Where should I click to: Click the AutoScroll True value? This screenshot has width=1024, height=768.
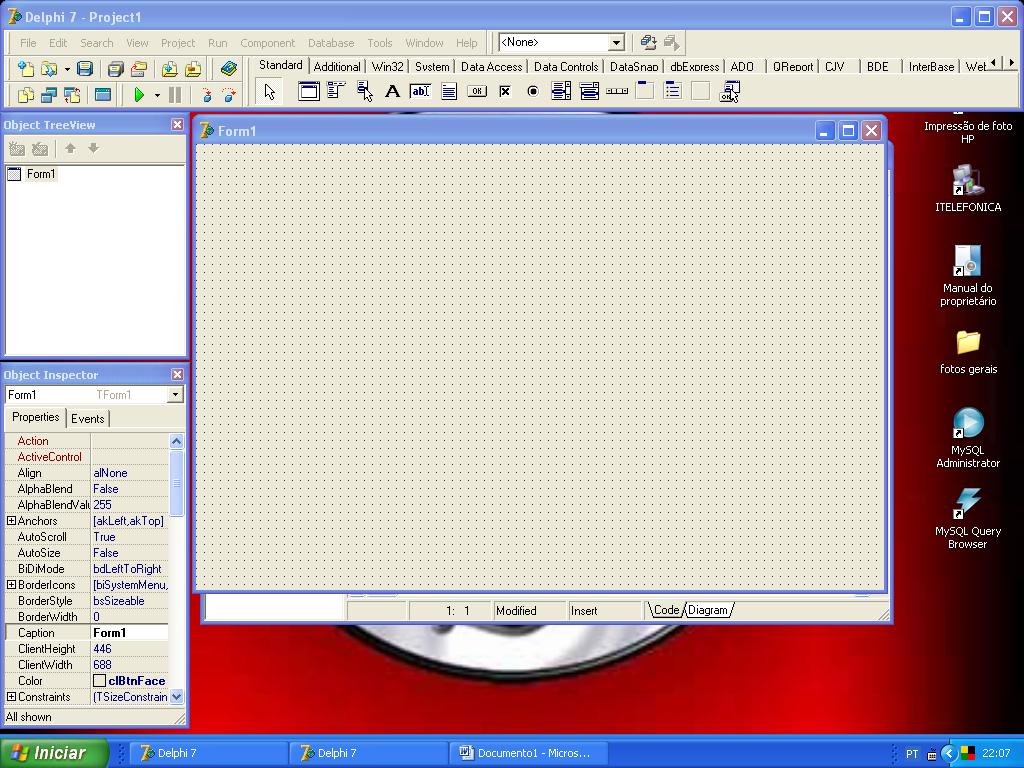pyautogui.click(x=130, y=537)
